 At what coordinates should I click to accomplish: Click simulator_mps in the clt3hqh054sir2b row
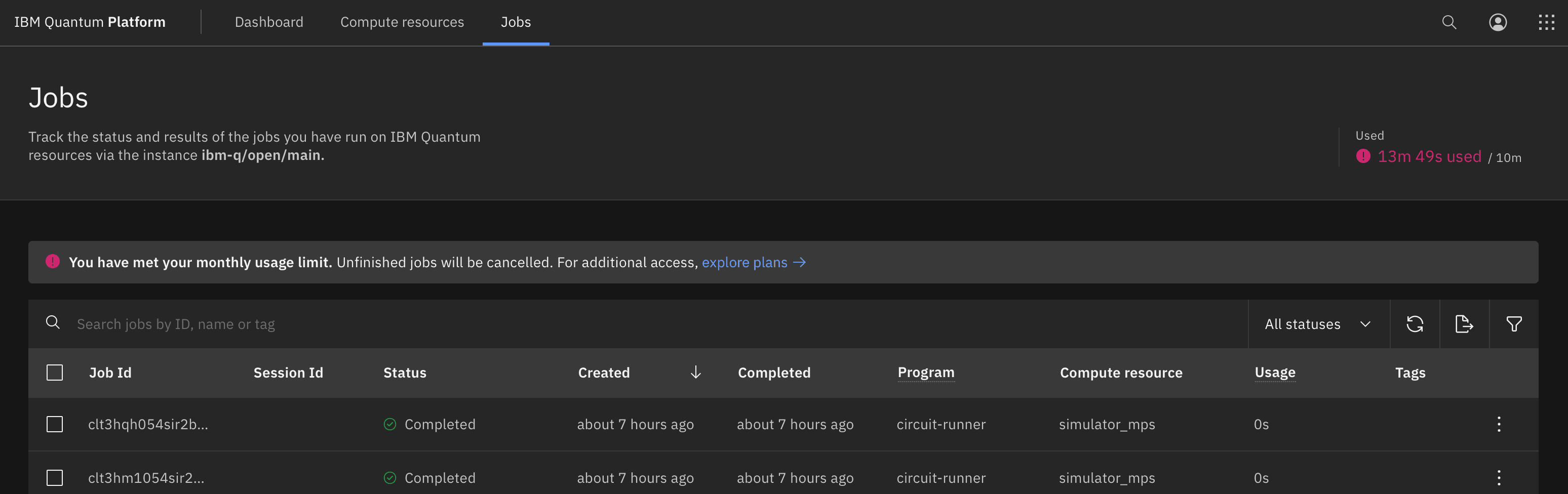[x=1107, y=424]
